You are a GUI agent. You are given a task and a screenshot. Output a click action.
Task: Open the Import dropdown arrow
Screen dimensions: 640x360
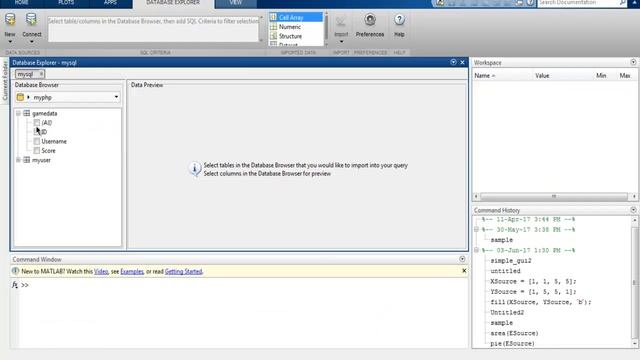pyautogui.click(x=341, y=42)
